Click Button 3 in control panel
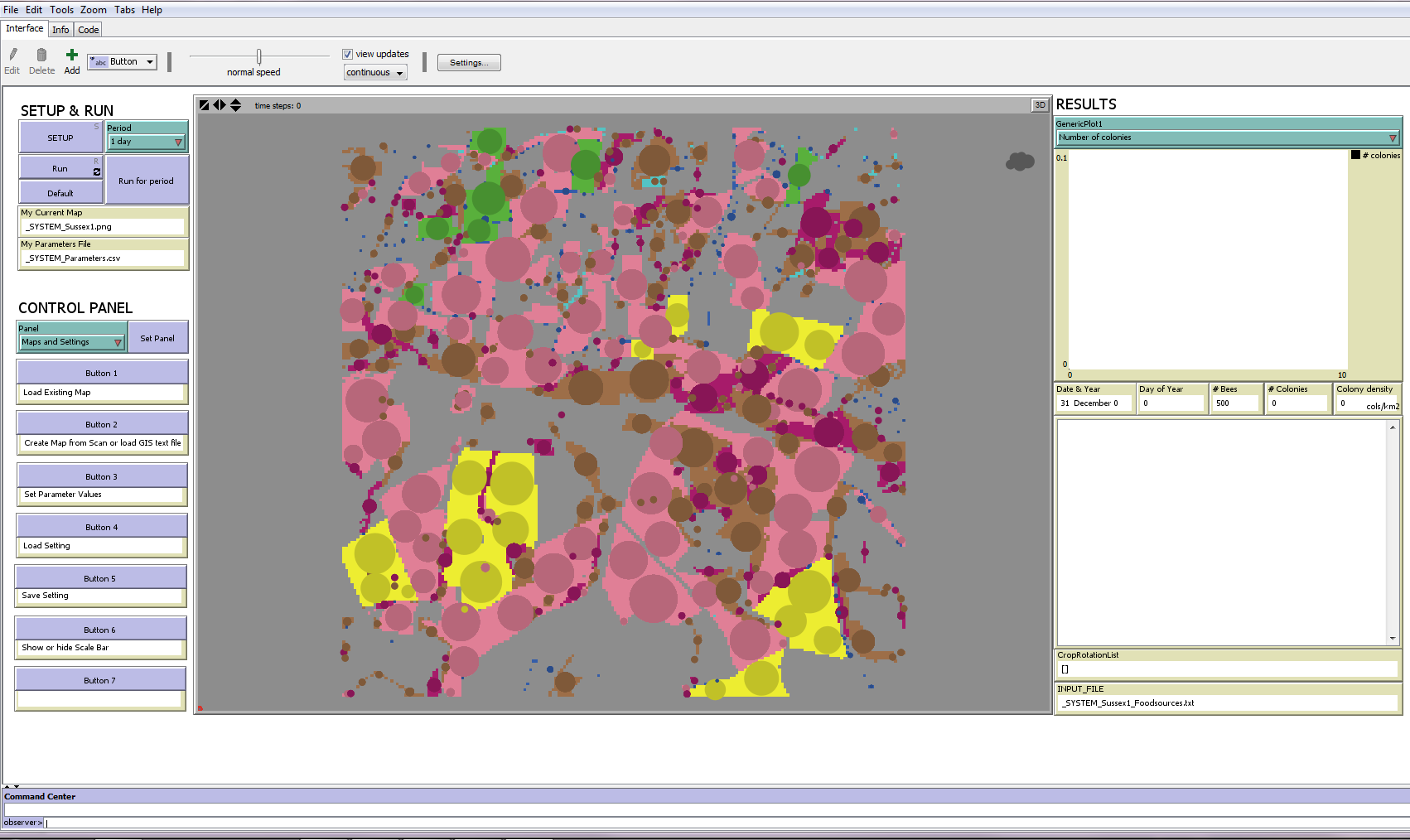This screenshot has width=1410, height=840. [102, 476]
